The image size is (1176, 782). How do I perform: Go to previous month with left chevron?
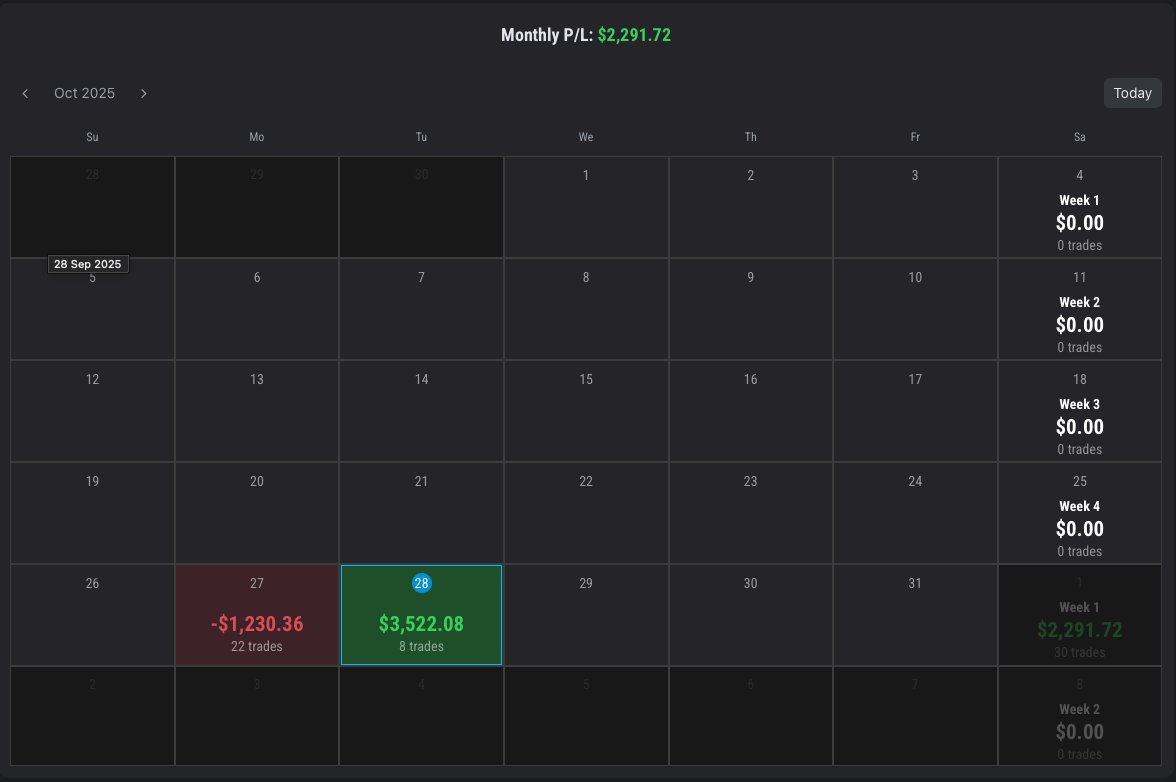(26, 94)
